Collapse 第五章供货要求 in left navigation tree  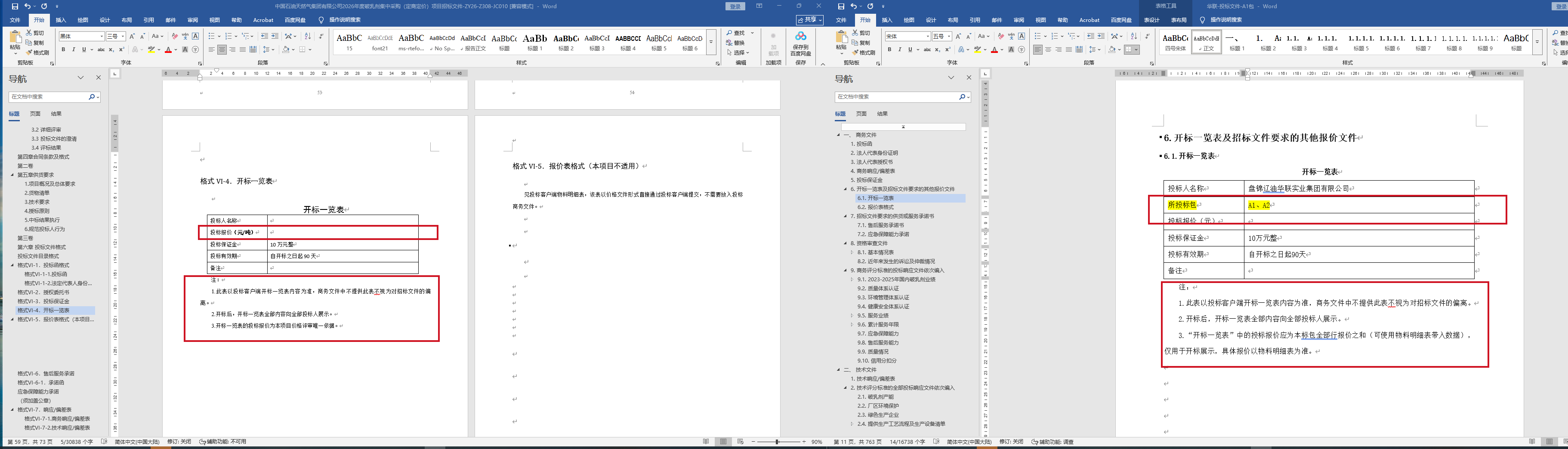coord(12,175)
